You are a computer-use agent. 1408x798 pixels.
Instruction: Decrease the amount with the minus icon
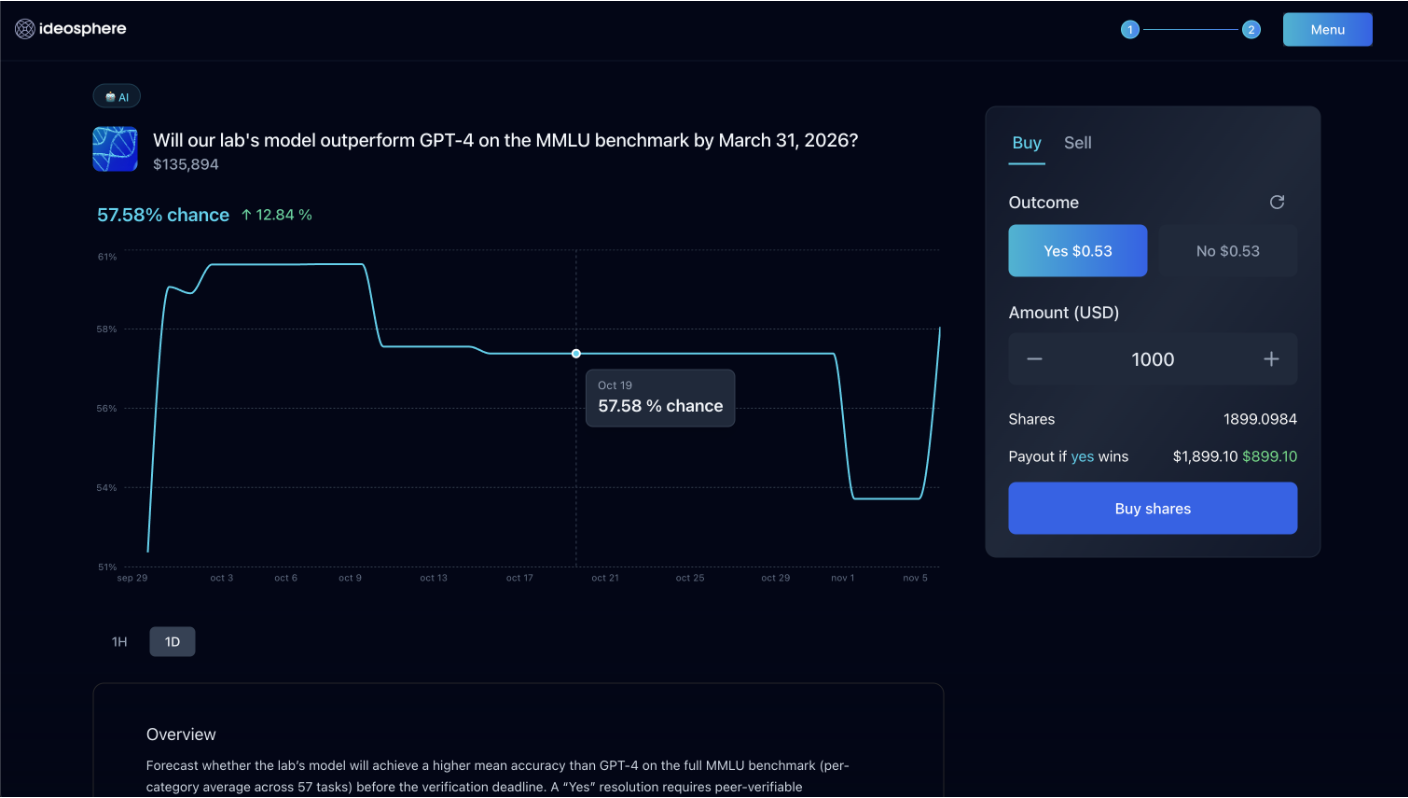tap(1034, 359)
